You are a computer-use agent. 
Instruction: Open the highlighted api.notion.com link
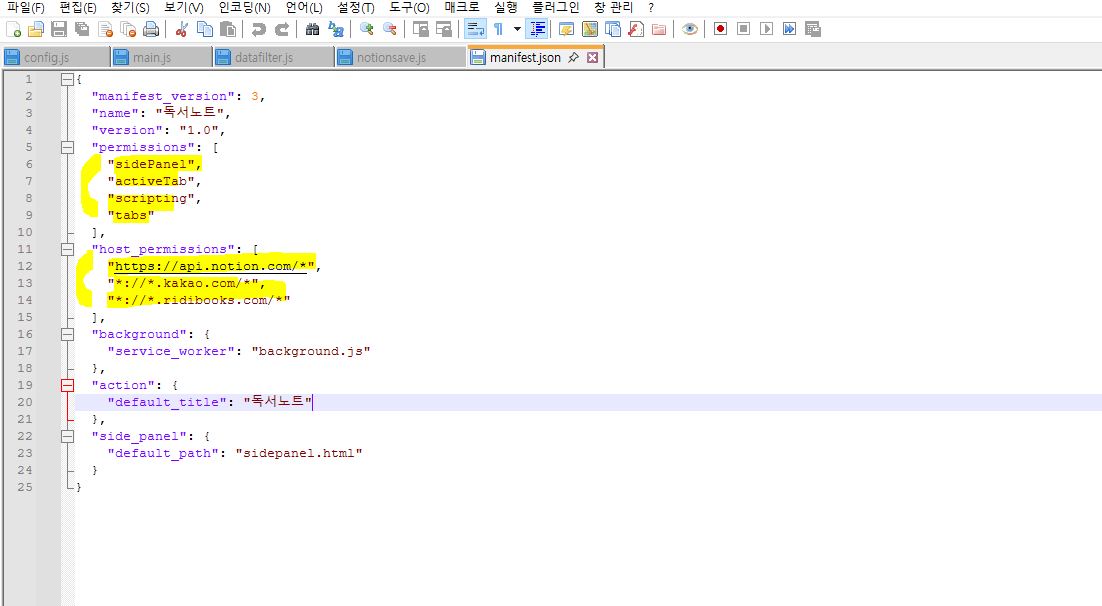tap(211, 266)
